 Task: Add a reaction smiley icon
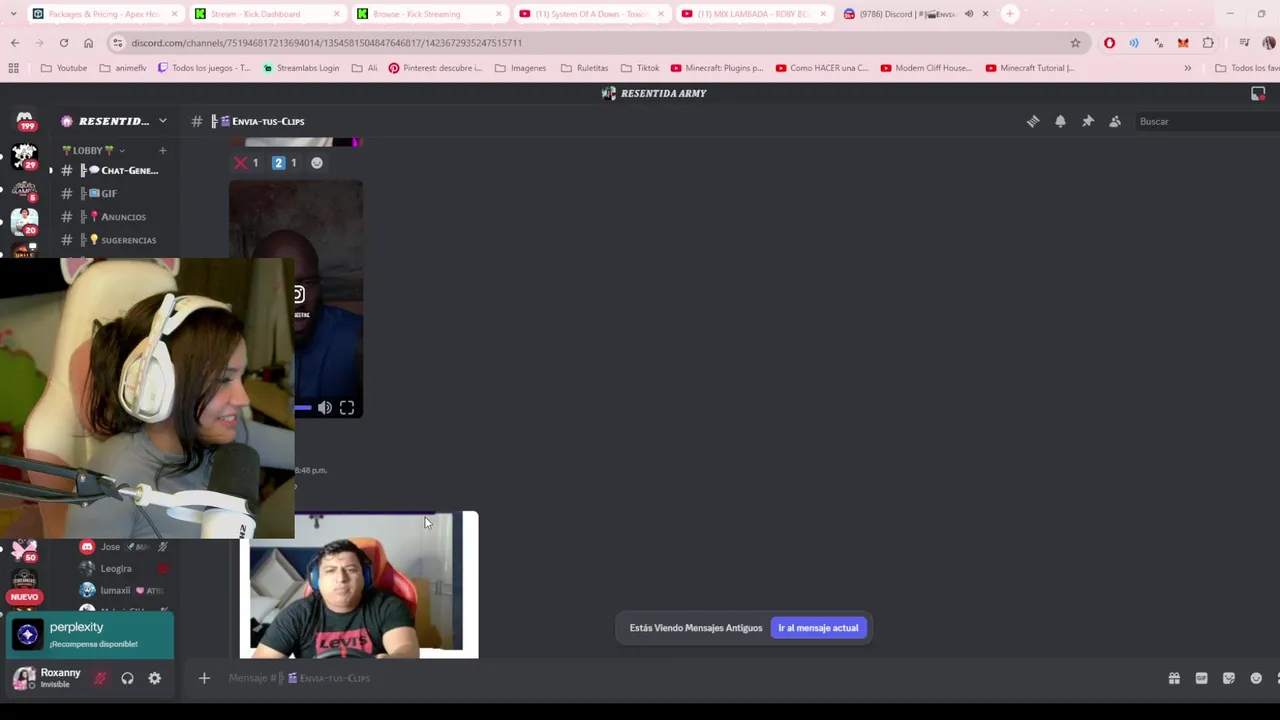316,163
